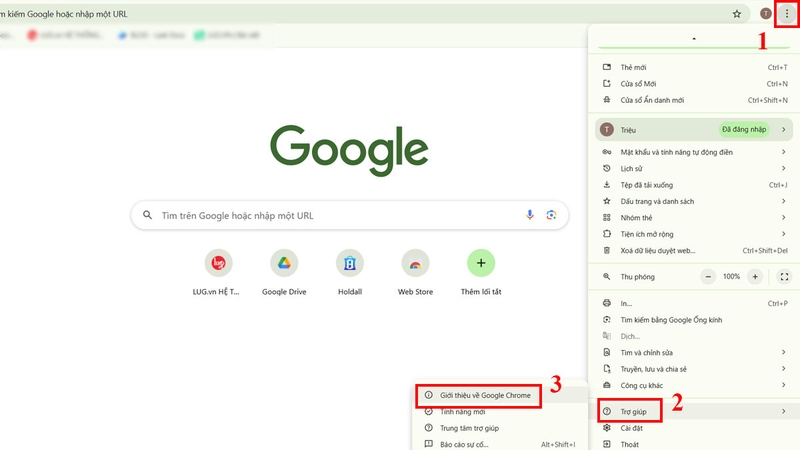Open the profile avatar in toolbar

pyautogui.click(x=765, y=14)
